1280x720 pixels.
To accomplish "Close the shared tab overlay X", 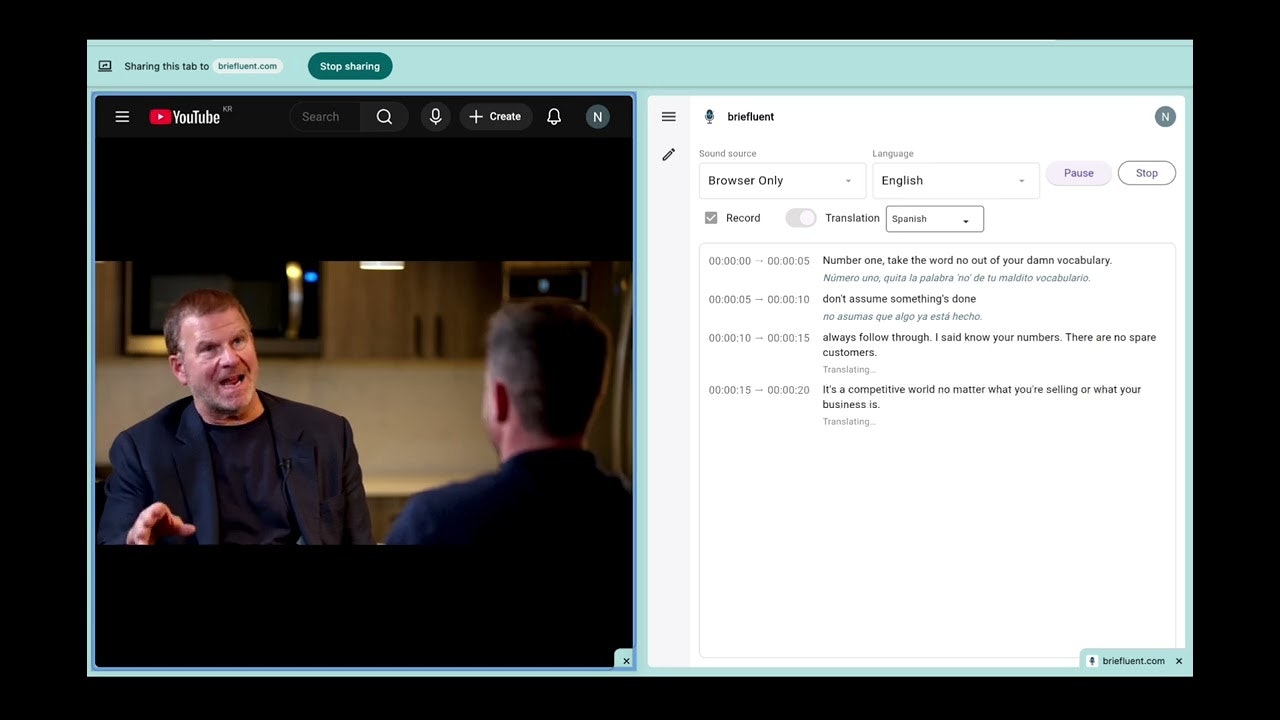I will tap(626, 661).
